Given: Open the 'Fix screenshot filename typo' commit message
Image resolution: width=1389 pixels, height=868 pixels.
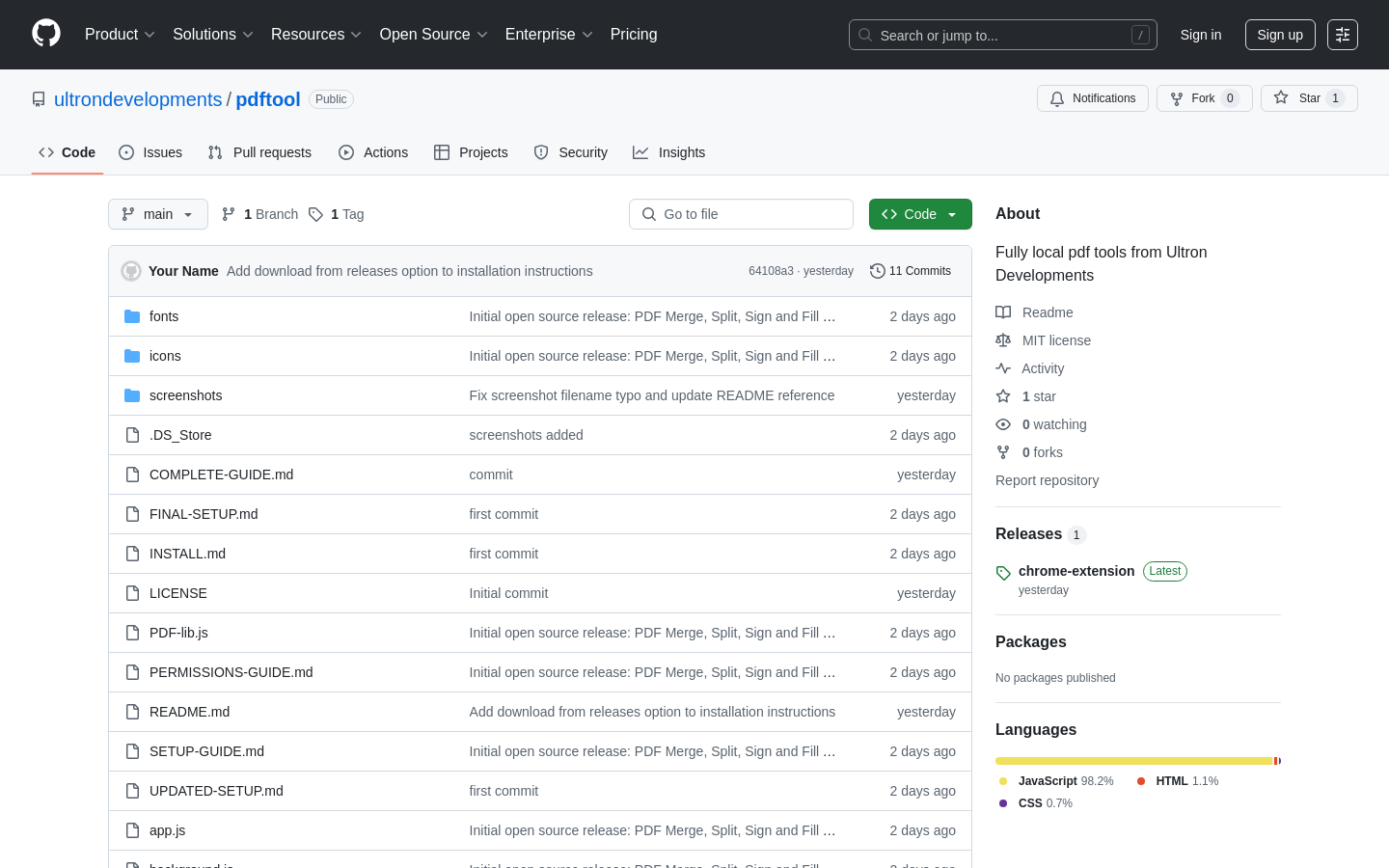Looking at the screenshot, I should tap(652, 395).
